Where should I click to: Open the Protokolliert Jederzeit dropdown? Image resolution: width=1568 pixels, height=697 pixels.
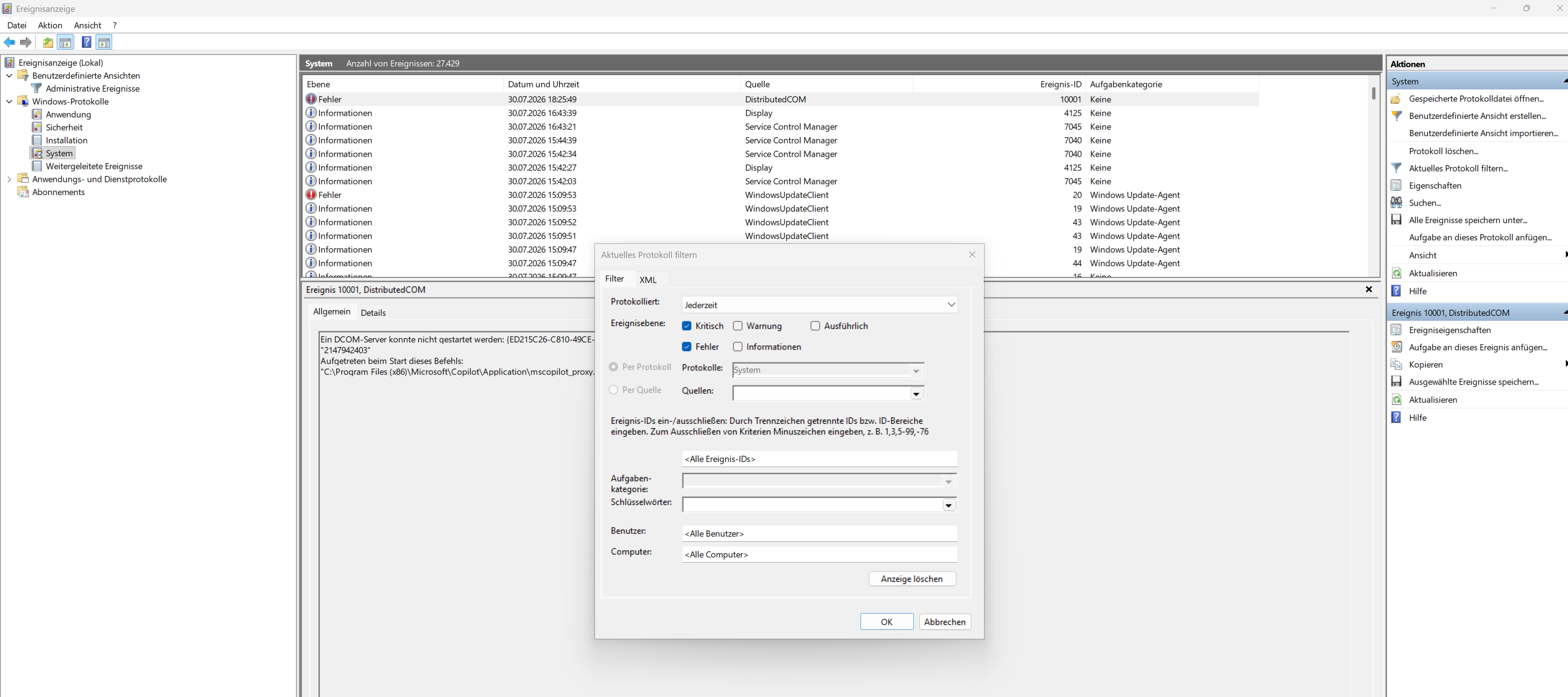(x=819, y=304)
